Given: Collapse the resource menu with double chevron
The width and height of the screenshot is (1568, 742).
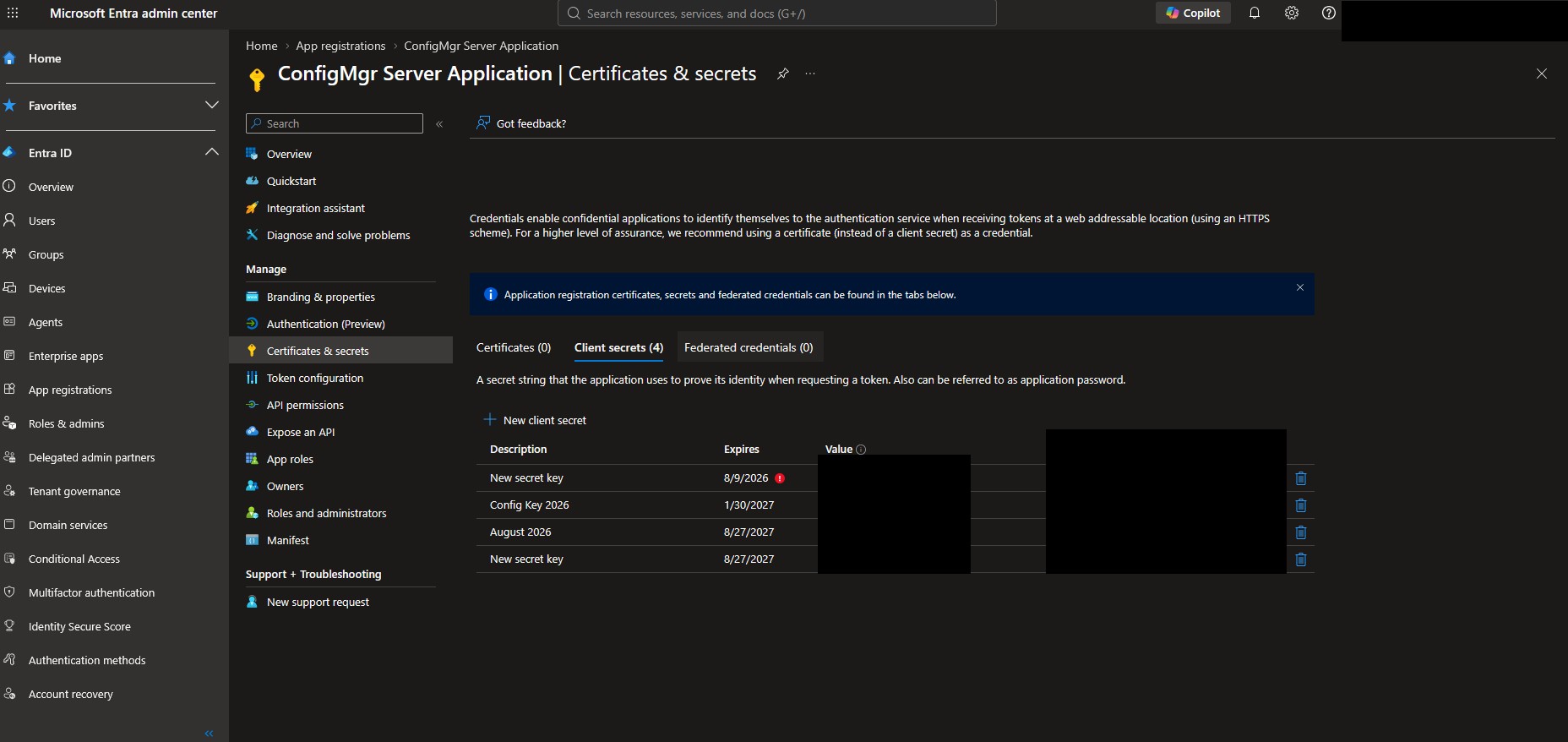Looking at the screenshot, I should tap(439, 123).
